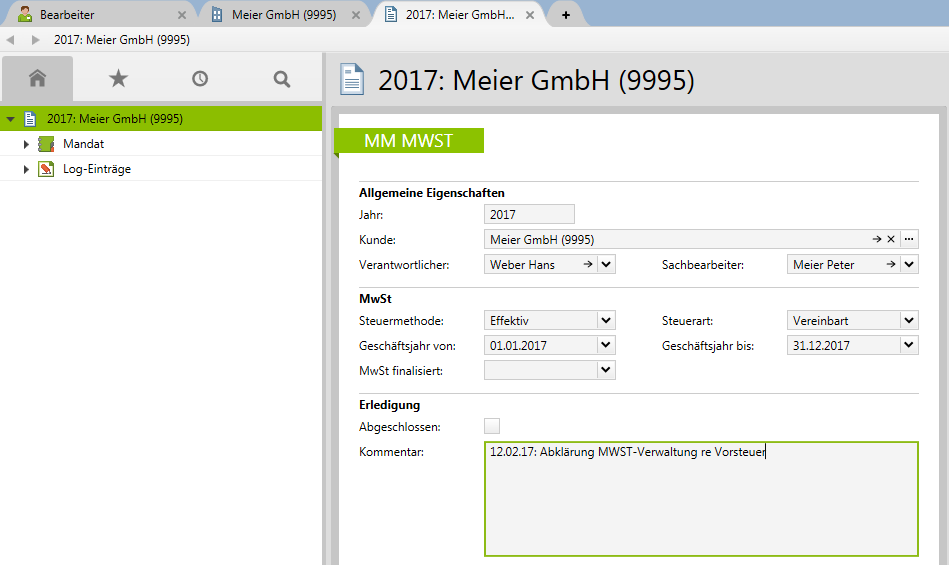Open the History clock tab
Viewport: 949px width, 565px height.
tap(200, 79)
